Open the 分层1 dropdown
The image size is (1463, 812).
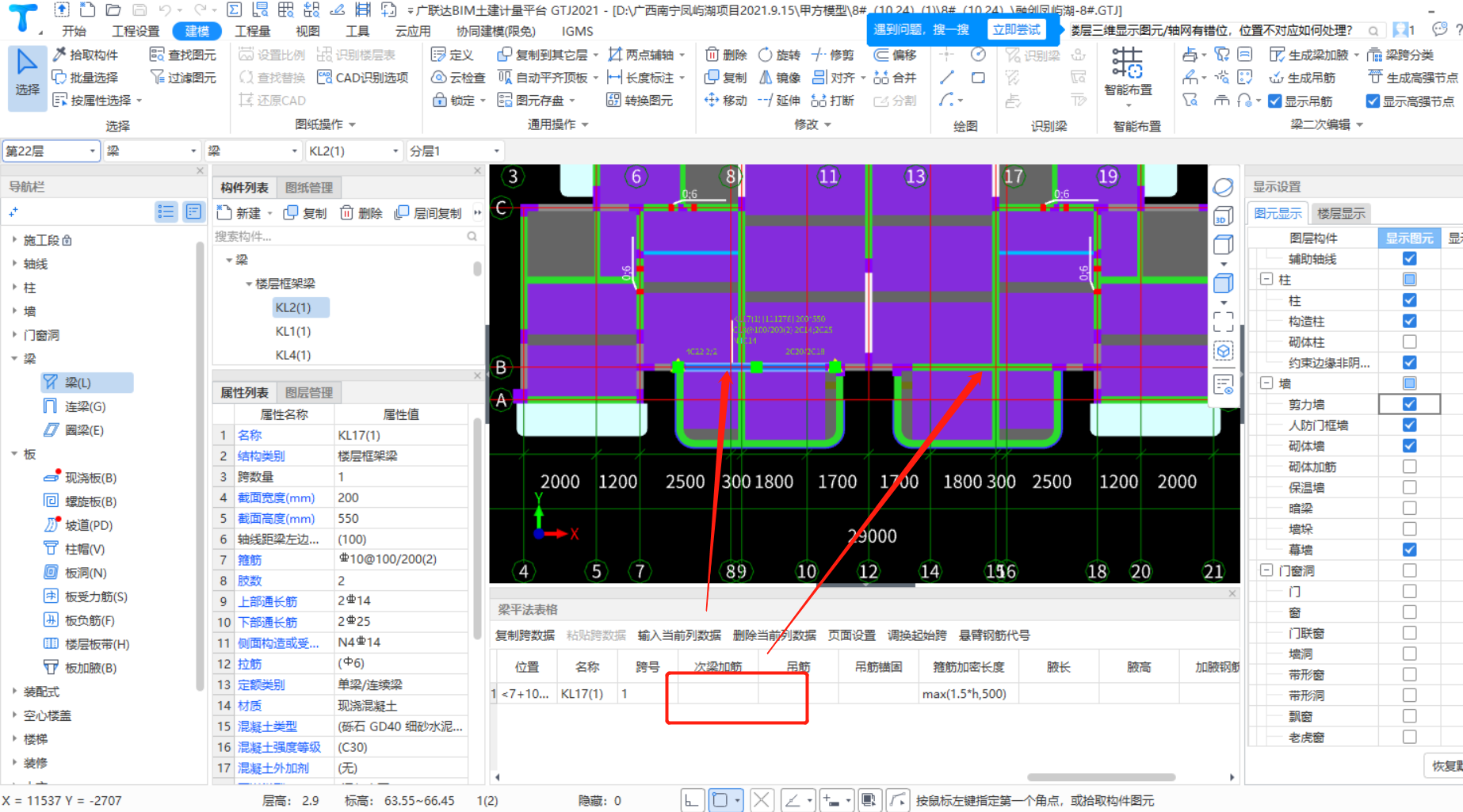(455, 151)
